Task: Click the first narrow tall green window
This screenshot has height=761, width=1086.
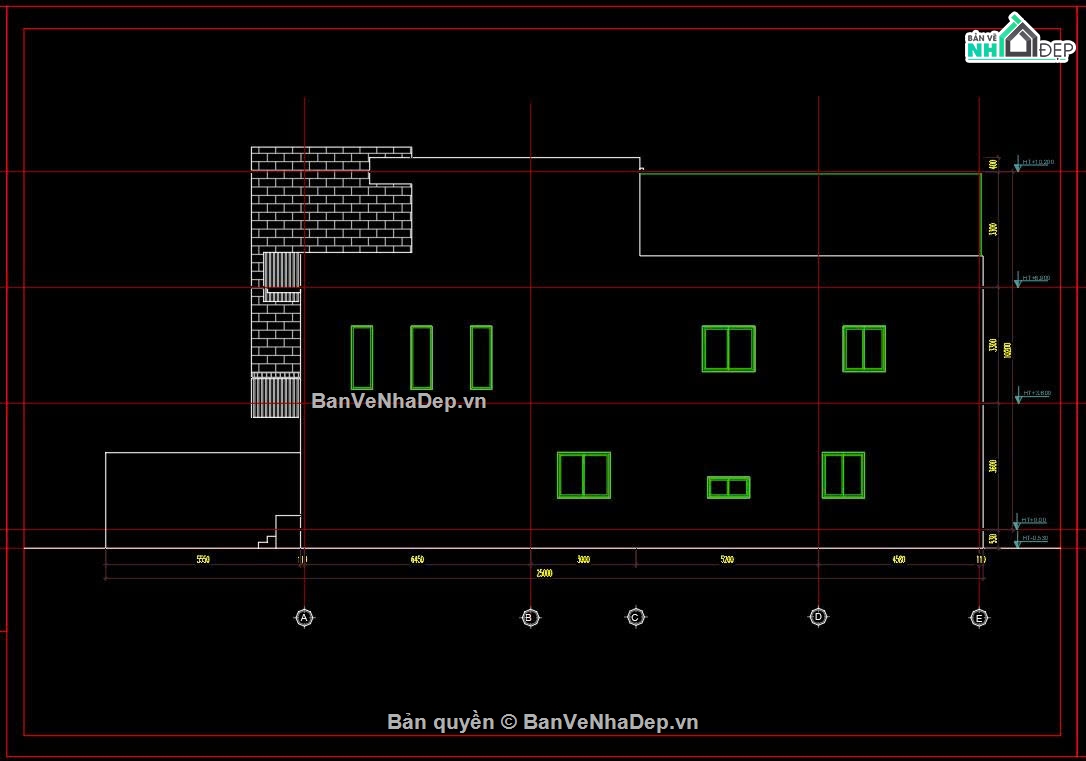Action: (362, 357)
